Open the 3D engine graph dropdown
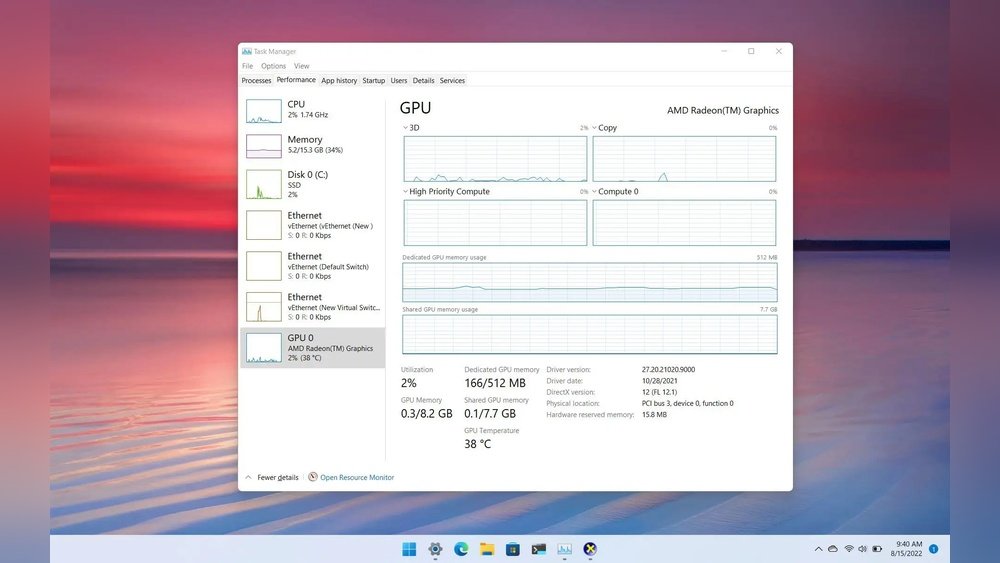Screen dimensions: 1000x563 405,128
